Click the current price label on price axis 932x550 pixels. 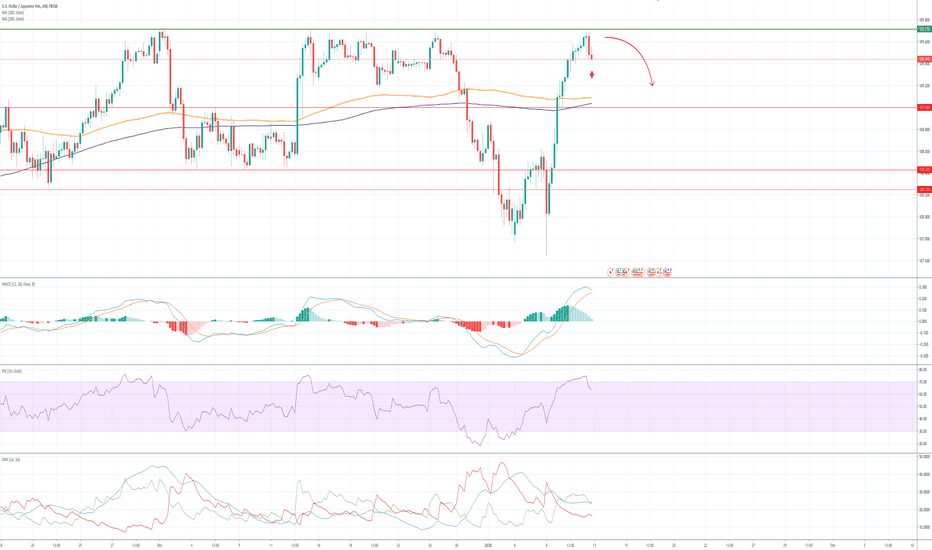pos(924,59)
